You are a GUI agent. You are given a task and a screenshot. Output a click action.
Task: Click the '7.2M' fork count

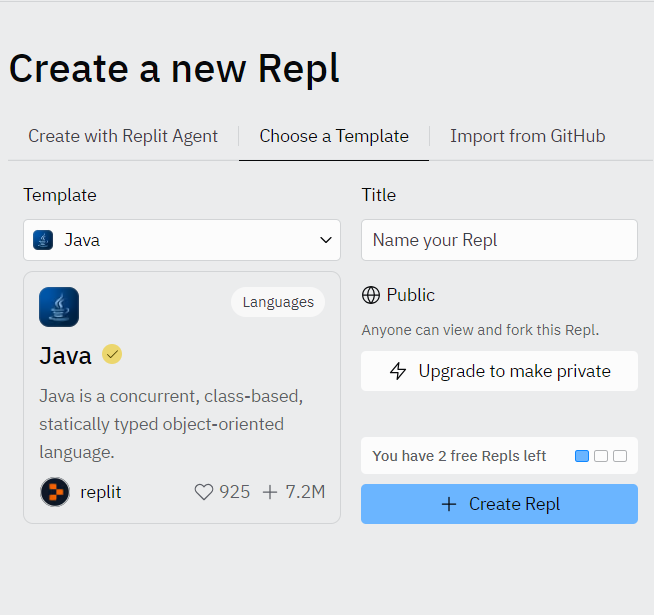pos(305,492)
